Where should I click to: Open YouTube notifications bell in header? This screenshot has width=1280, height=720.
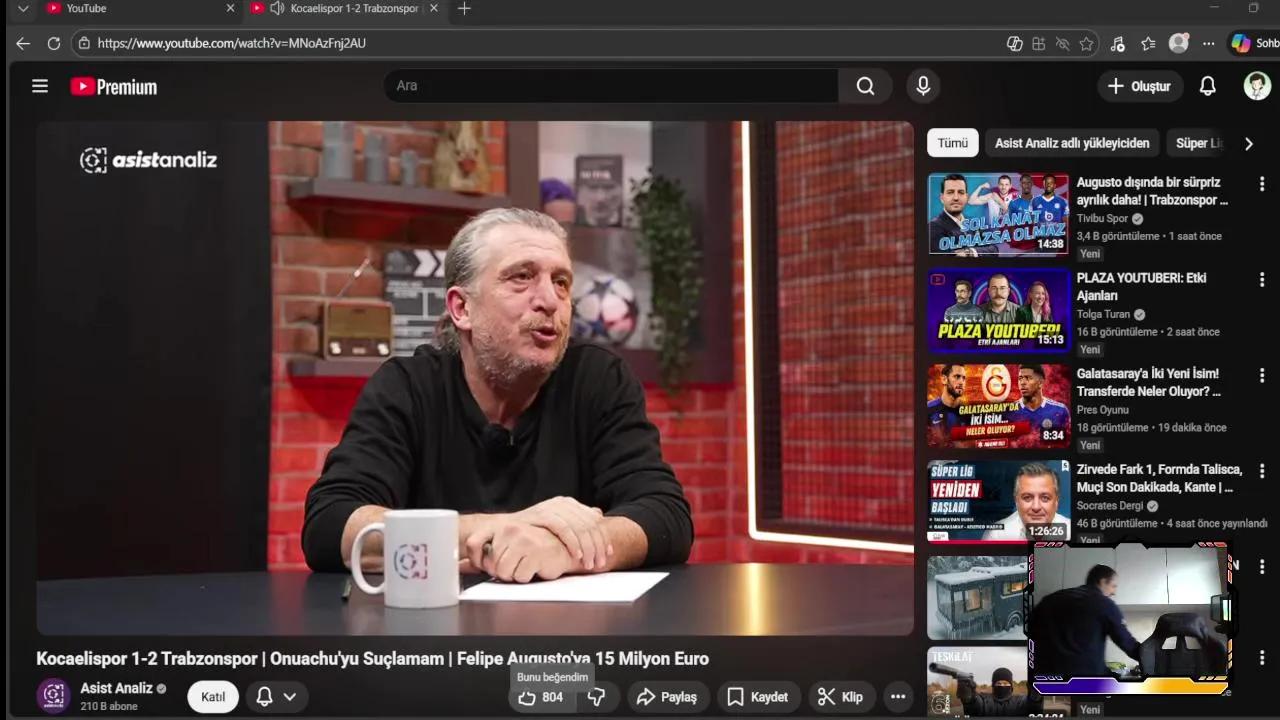[1208, 86]
